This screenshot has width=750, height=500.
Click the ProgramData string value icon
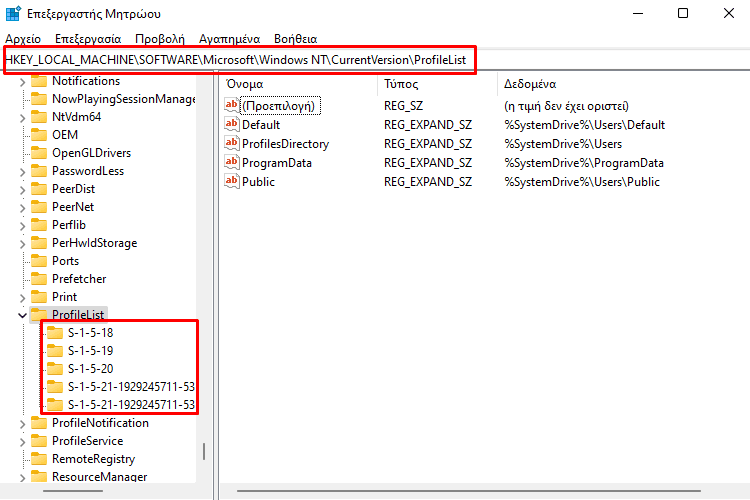point(232,162)
